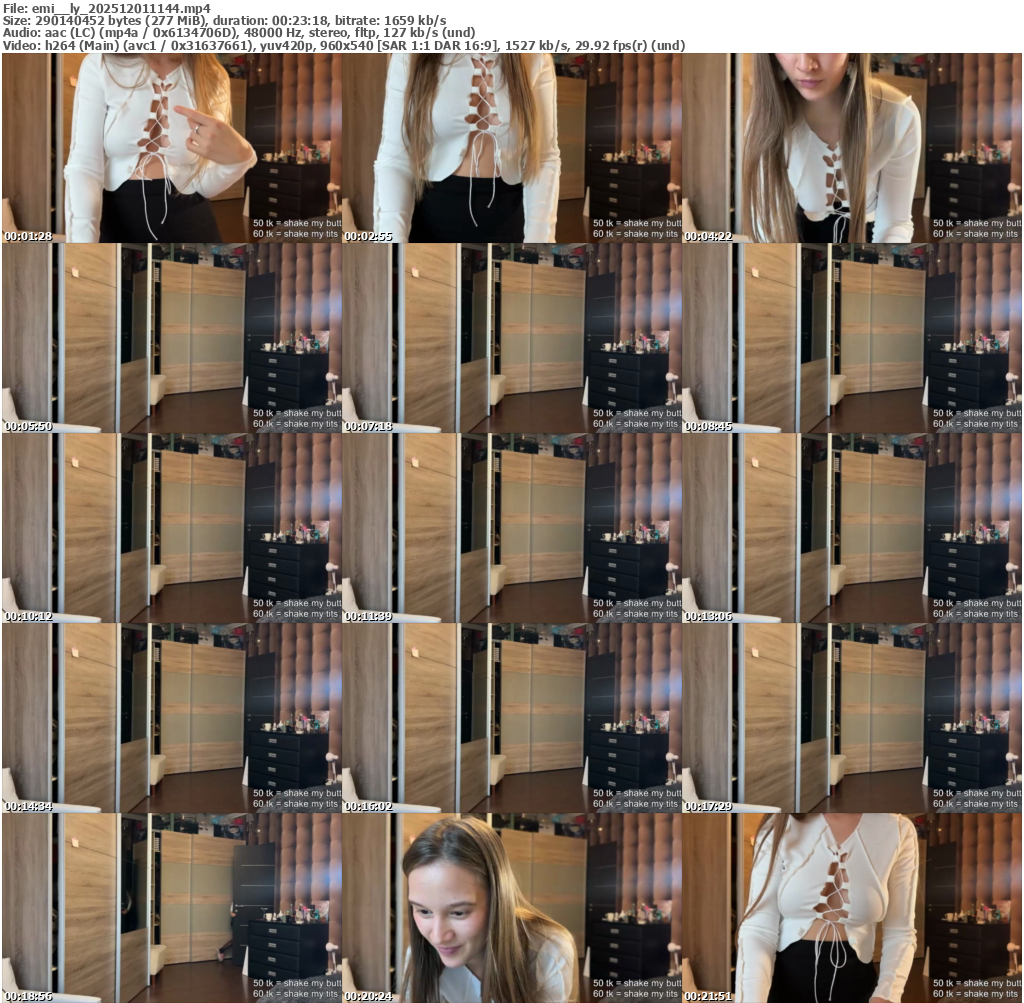Open the thumbnail at 00:01:28
The height and width of the screenshot is (1003, 1024).
click(171, 148)
